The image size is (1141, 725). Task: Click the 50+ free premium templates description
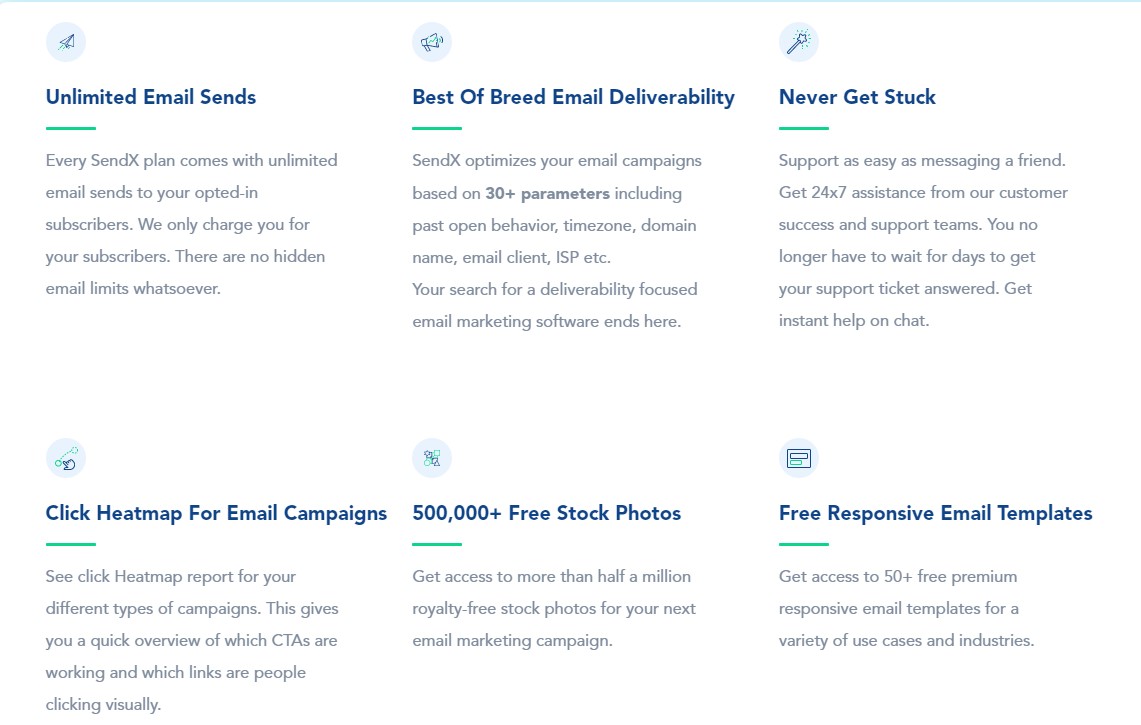(906, 609)
